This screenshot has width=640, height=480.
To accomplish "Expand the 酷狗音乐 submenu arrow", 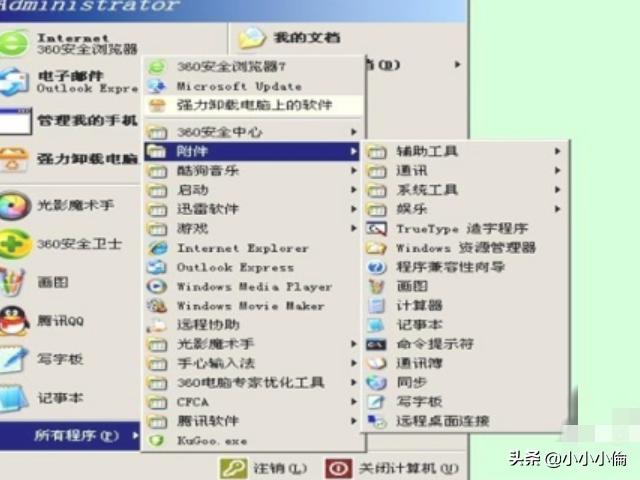I will coord(353,171).
